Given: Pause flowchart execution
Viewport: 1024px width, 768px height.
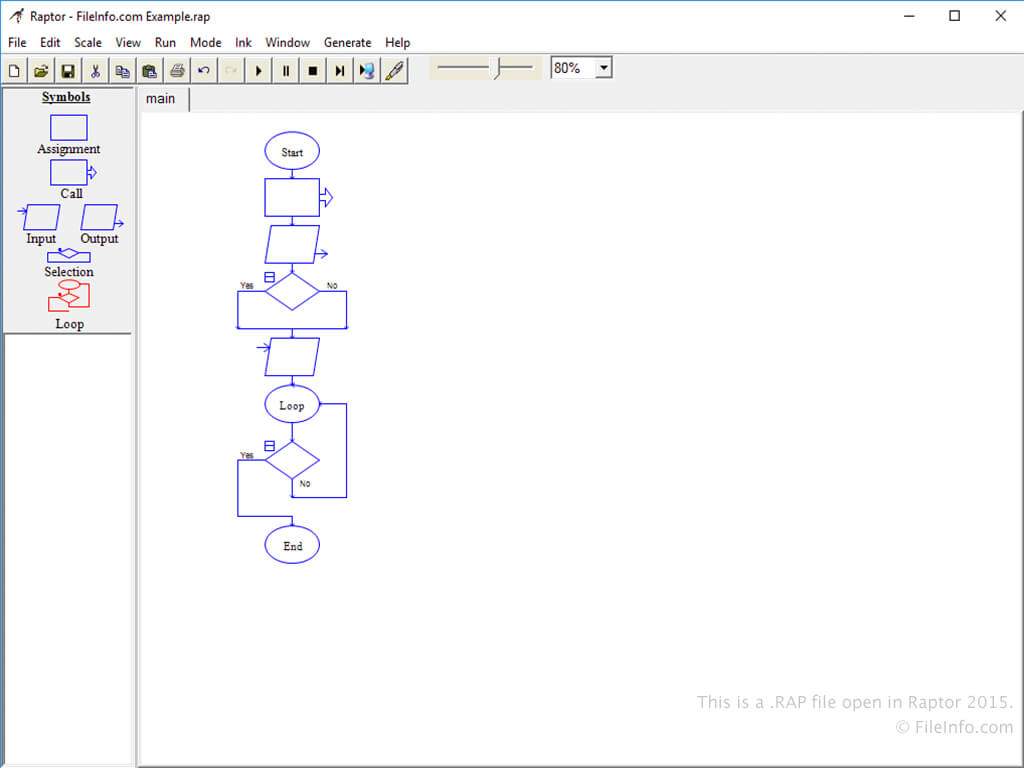Looking at the screenshot, I should point(286,71).
